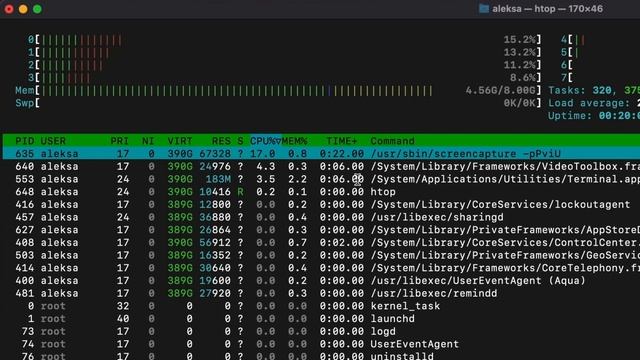Click the NI column header

[148, 141]
